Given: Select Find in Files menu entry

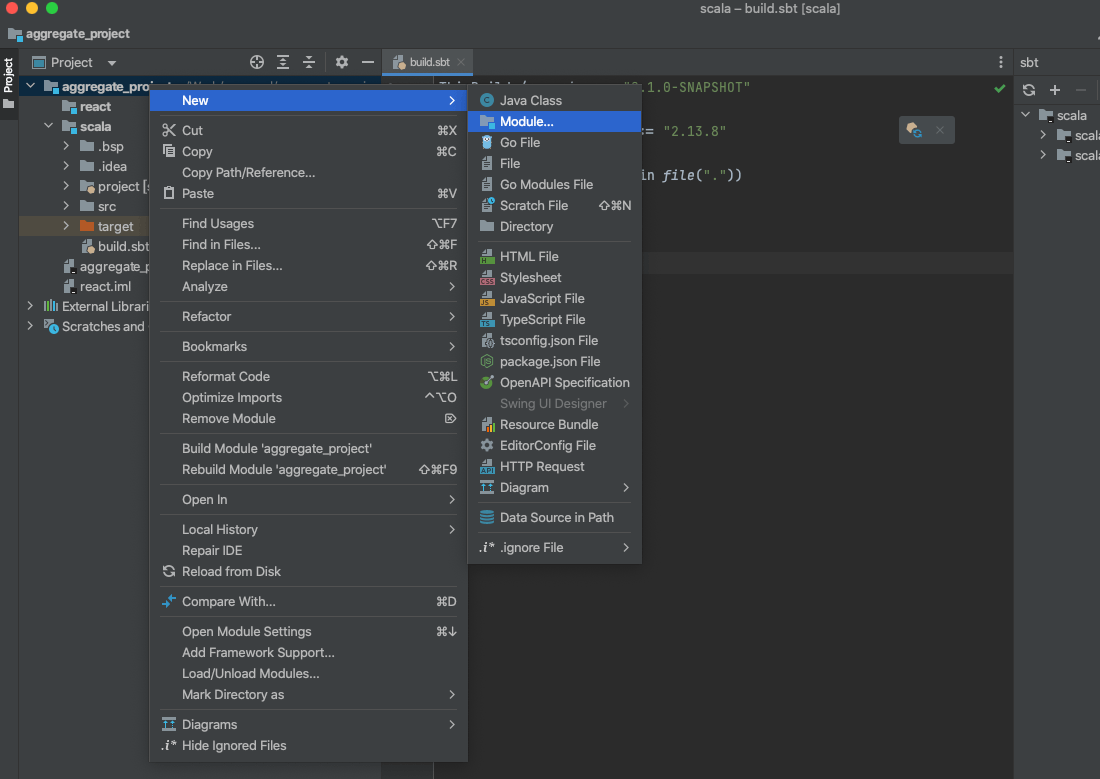Looking at the screenshot, I should click(x=309, y=245).
